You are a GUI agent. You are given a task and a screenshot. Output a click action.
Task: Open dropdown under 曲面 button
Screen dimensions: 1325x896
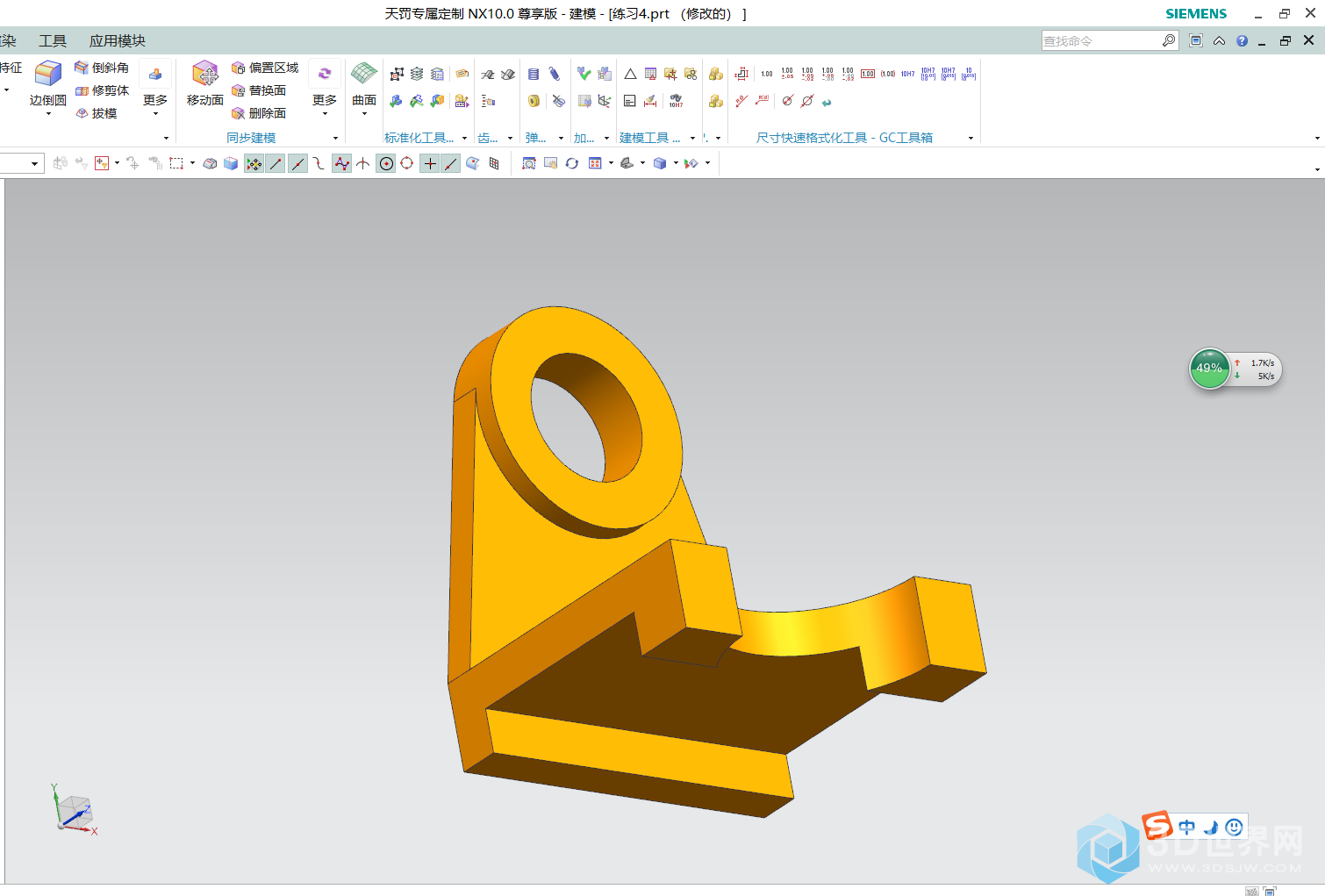coord(364,114)
